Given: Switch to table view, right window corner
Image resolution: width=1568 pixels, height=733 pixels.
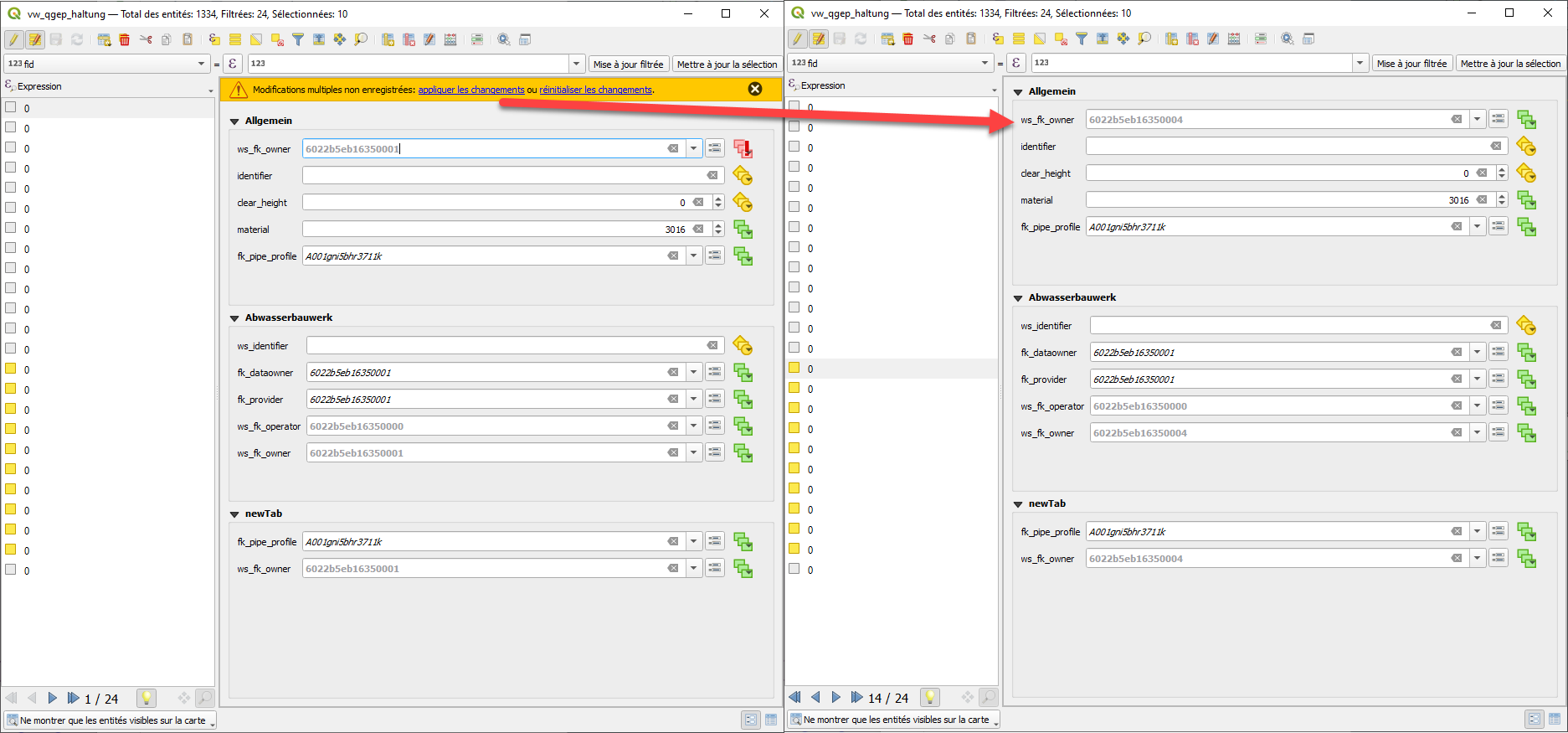Looking at the screenshot, I should coord(1555,719).
